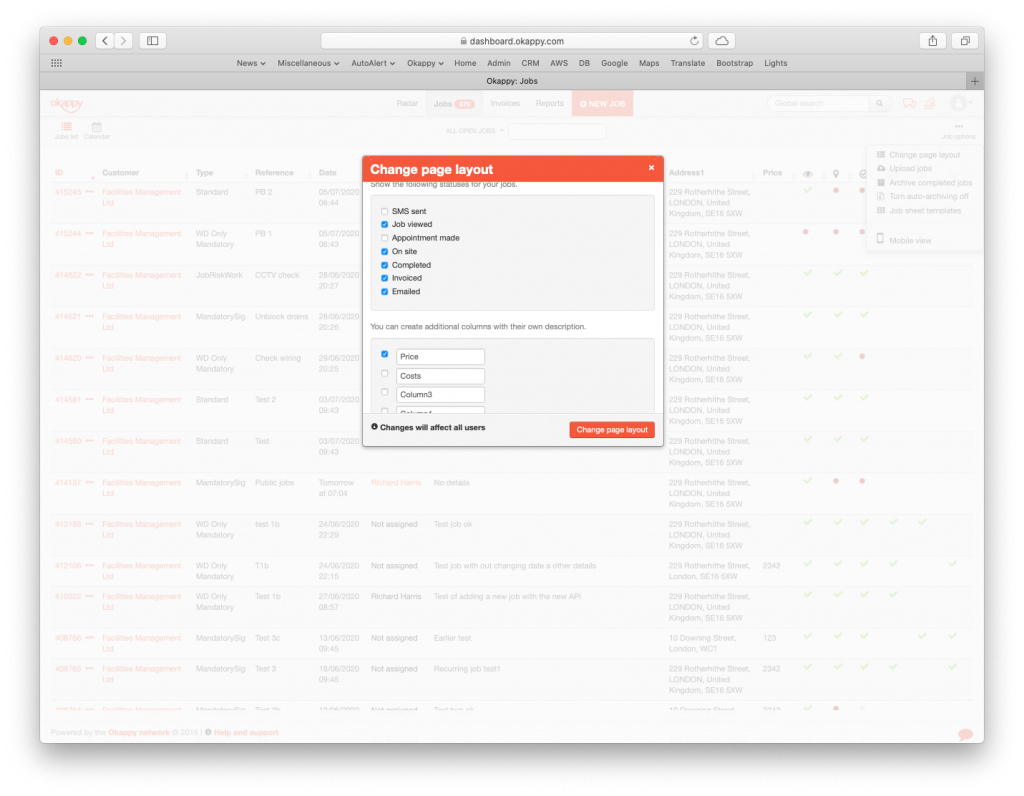This screenshot has width=1024, height=796.
Task: Toggle the Safari sidebar
Action: [153, 40]
